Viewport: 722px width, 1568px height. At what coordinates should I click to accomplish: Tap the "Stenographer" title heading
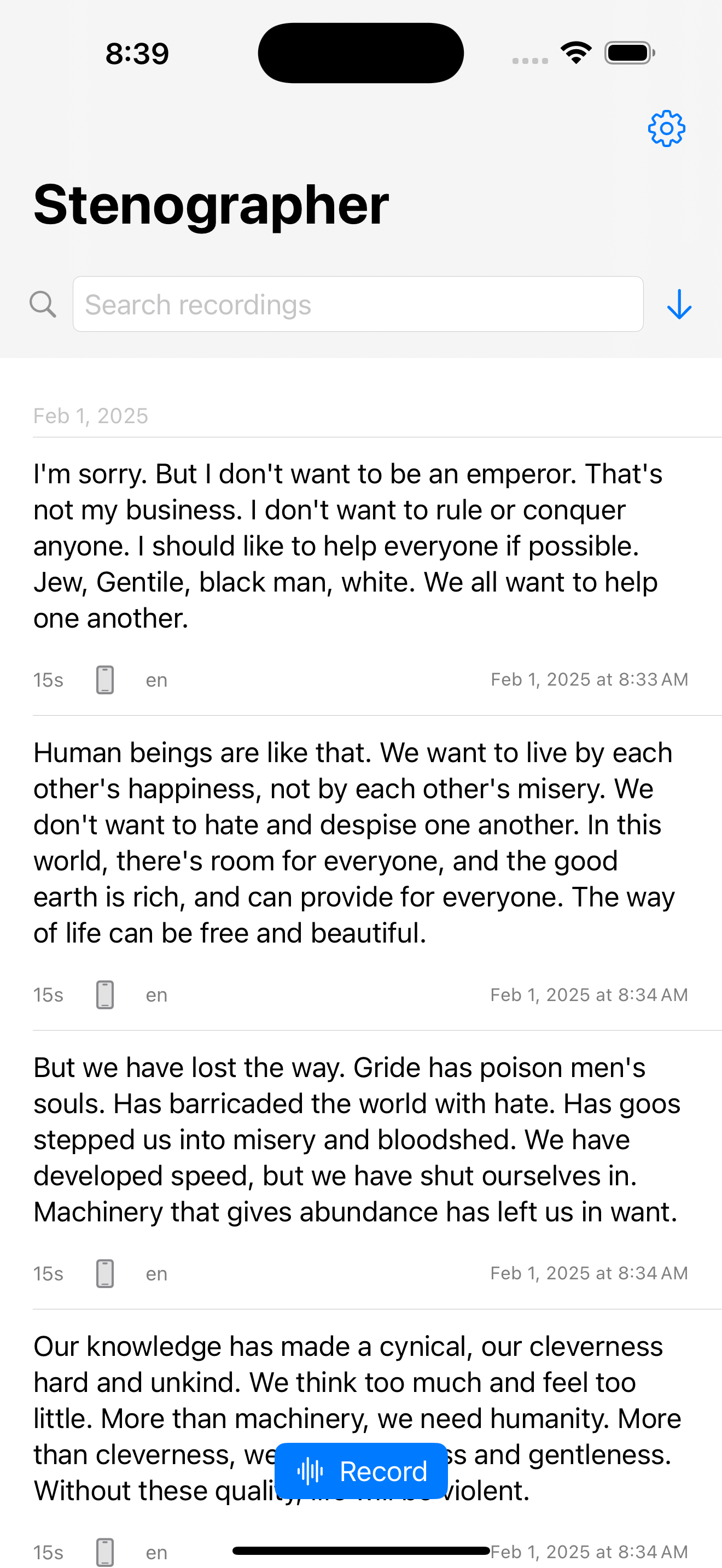click(211, 205)
